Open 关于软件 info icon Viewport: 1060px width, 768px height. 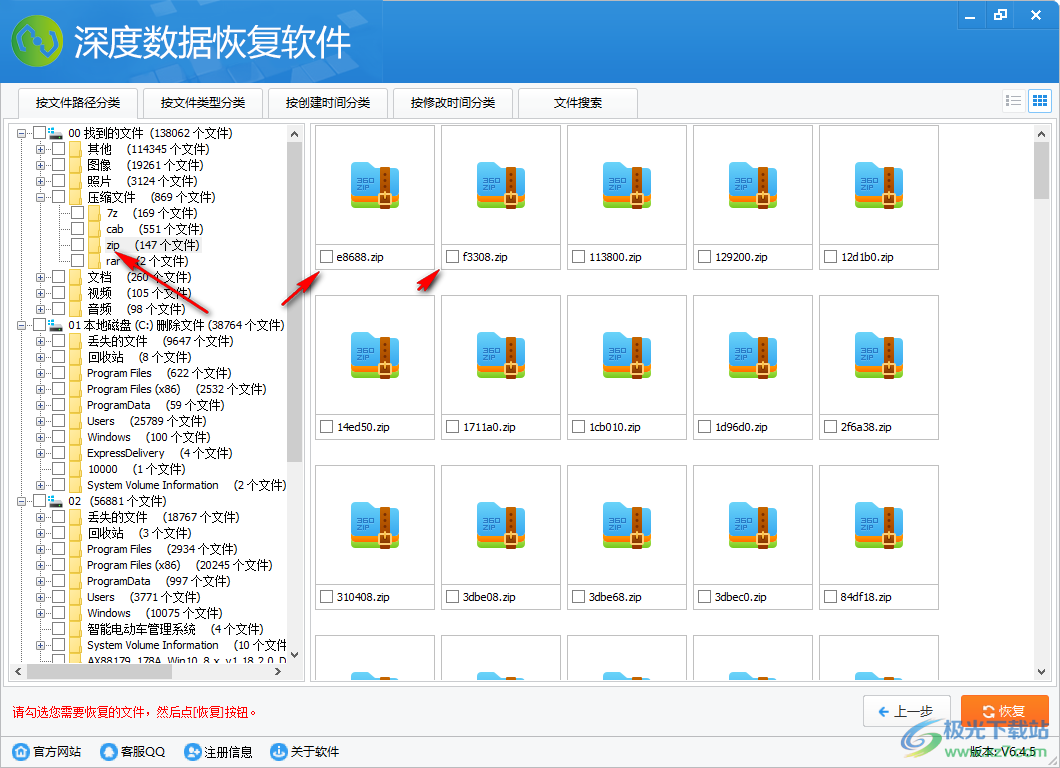pyautogui.click(x=279, y=752)
